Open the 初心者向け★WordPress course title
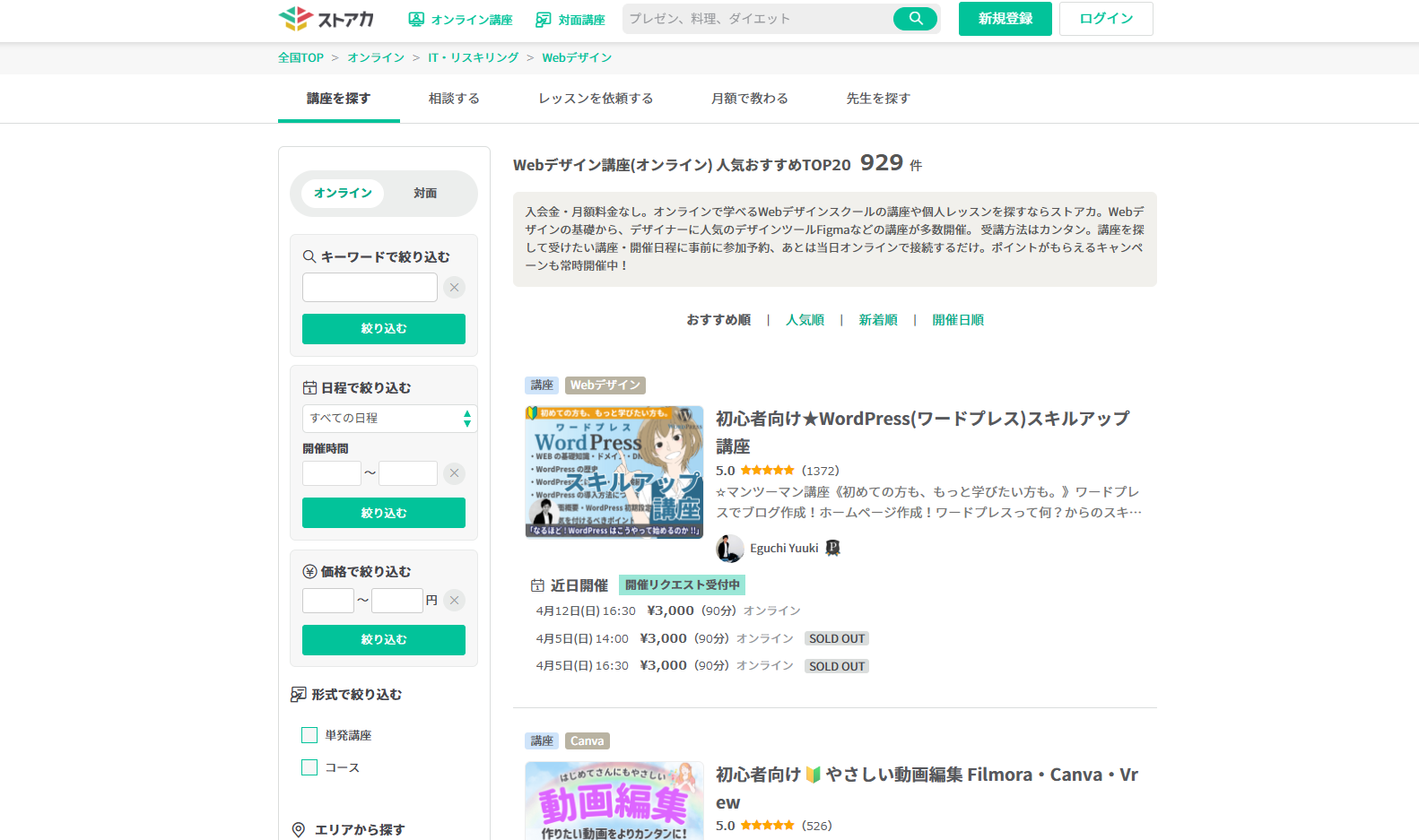 click(923, 432)
